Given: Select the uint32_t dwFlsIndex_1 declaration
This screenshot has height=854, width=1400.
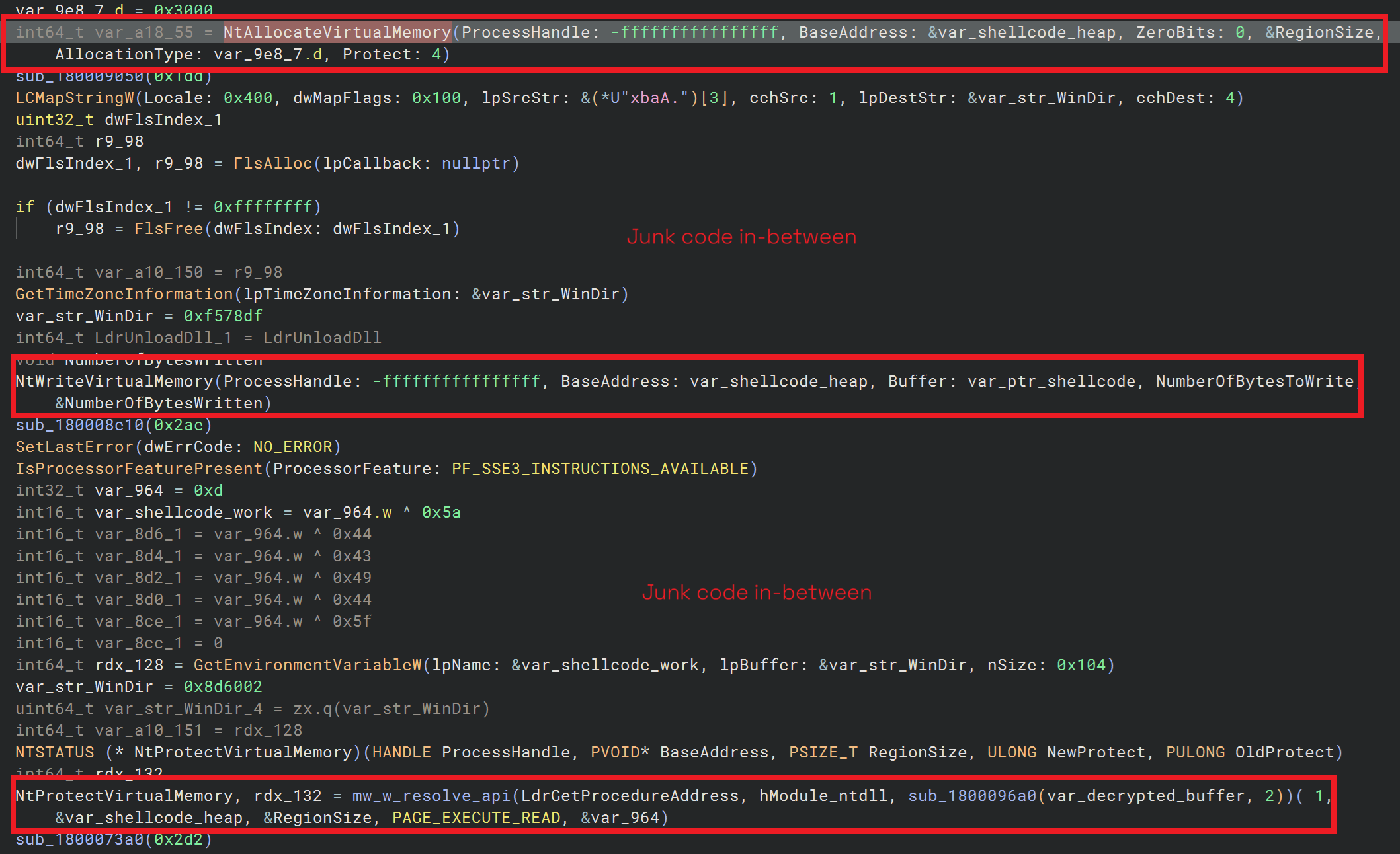Looking at the screenshot, I should click(119, 120).
